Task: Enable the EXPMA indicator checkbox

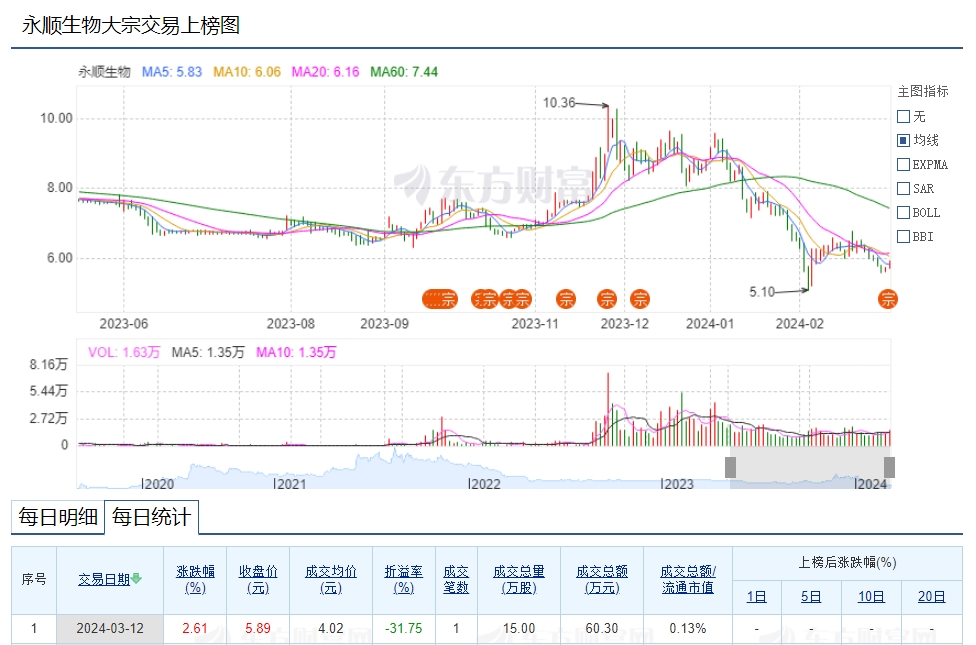Action: click(x=904, y=164)
